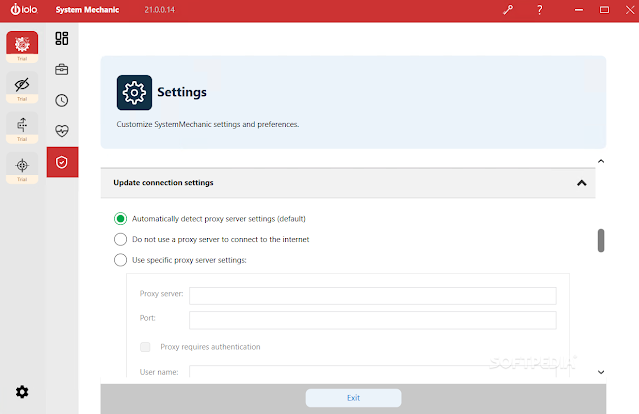This screenshot has width=639, height=414.
Task: Click the scroll down arrow below settings list
Action: (x=601, y=372)
